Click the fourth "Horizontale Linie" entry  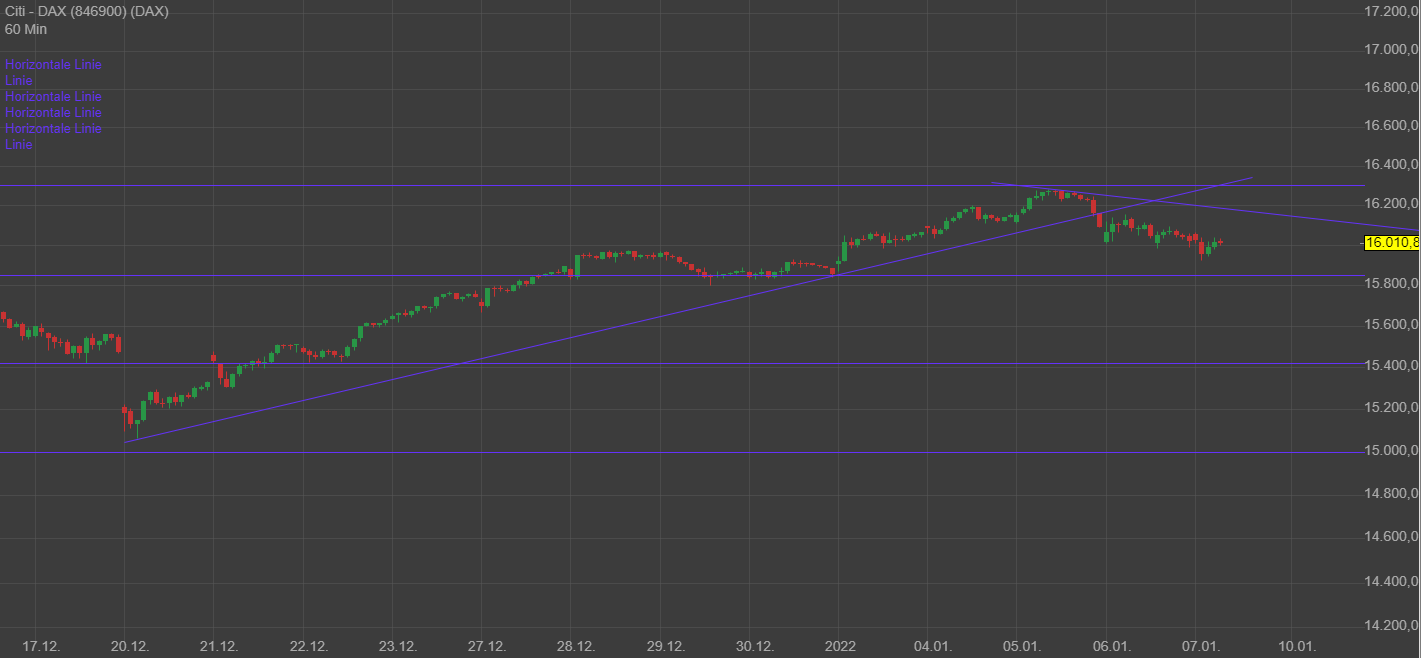pyautogui.click(x=53, y=128)
